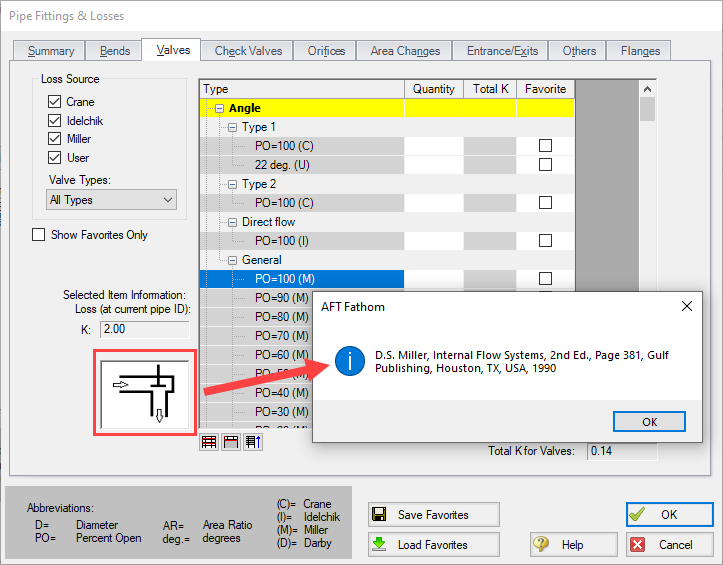Screen dimensions: 723x565
Task: Open the Valve Types dropdown
Action: 111,200
